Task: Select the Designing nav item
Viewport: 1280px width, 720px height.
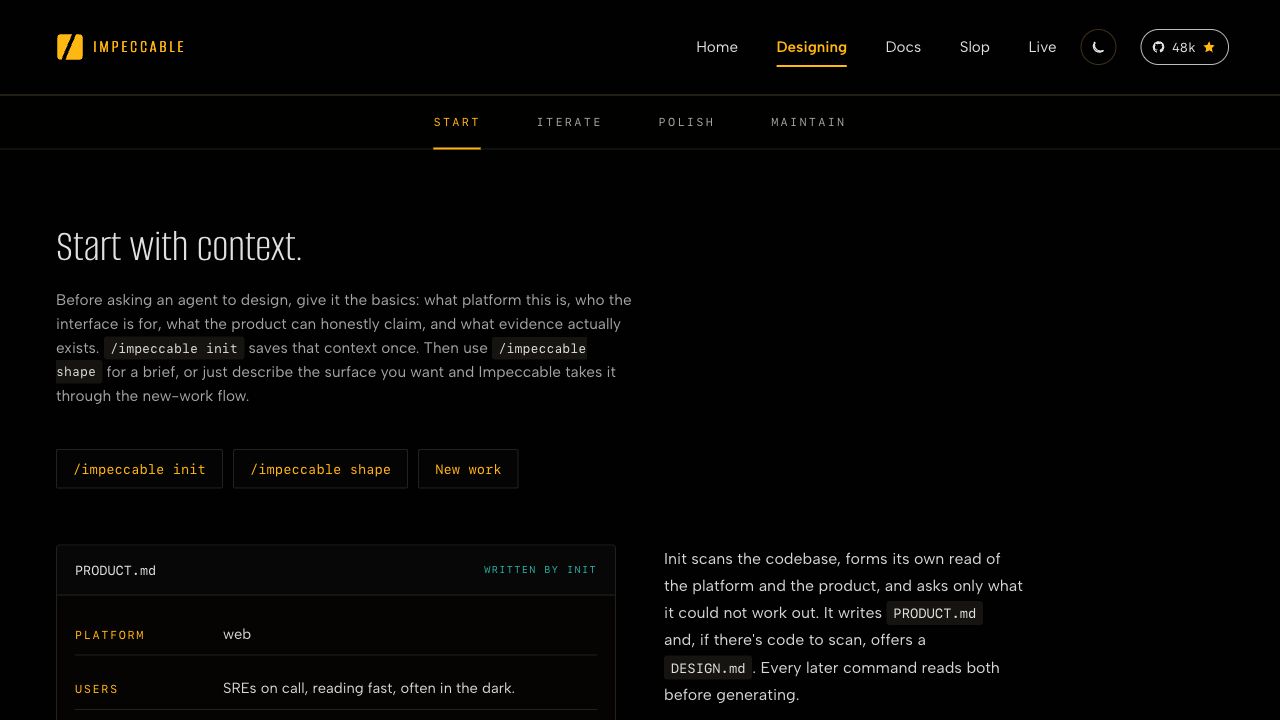Action: coord(812,47)
